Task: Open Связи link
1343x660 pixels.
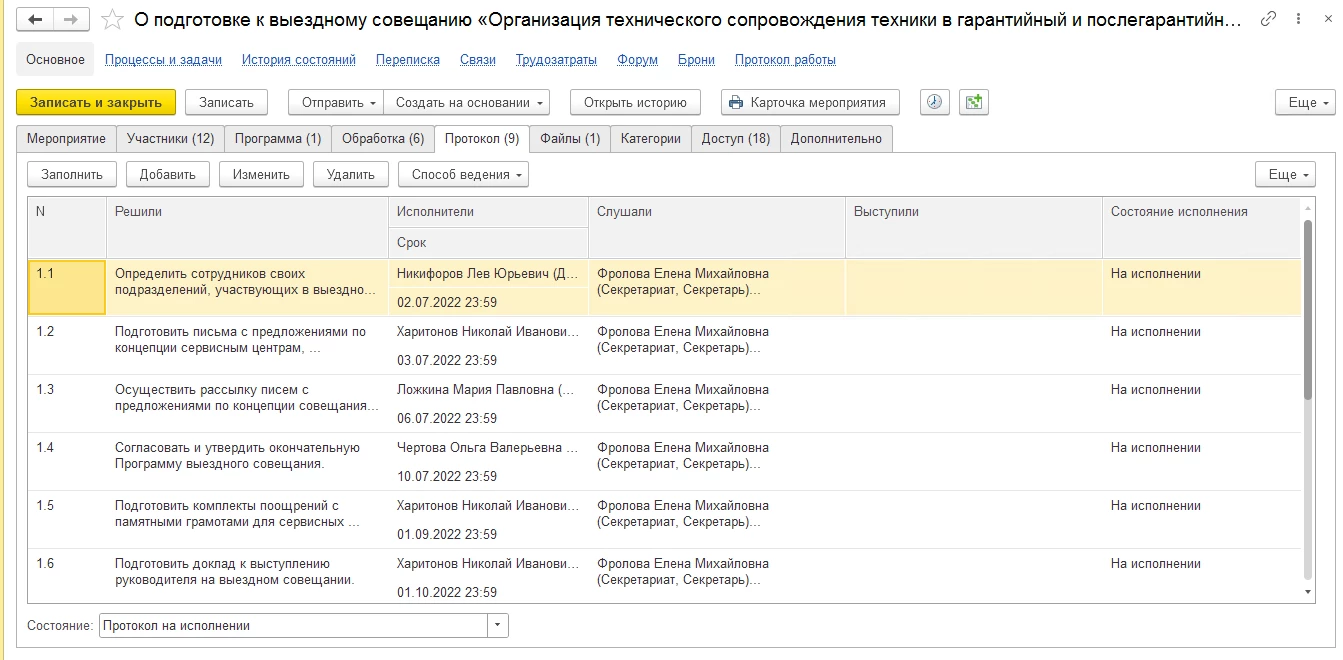Action: click(478, 59)
